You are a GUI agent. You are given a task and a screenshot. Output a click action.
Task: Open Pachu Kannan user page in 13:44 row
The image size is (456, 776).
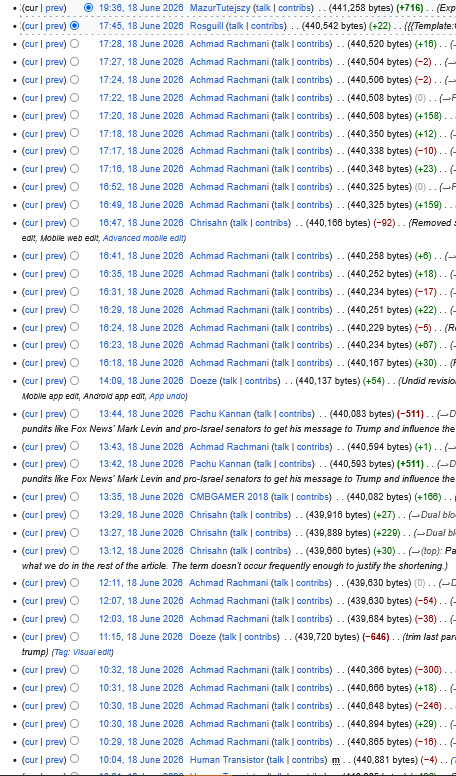(220, 414)
